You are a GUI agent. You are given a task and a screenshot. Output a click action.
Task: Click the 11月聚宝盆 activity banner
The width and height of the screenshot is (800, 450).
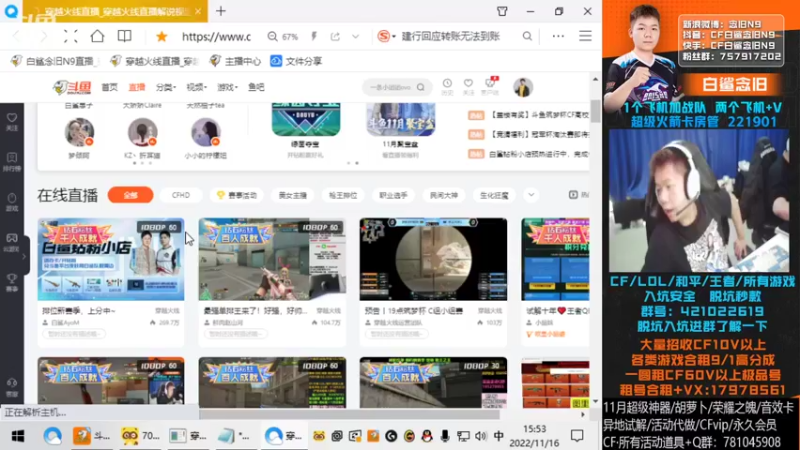pyautogui.click(x=401, y=120)
